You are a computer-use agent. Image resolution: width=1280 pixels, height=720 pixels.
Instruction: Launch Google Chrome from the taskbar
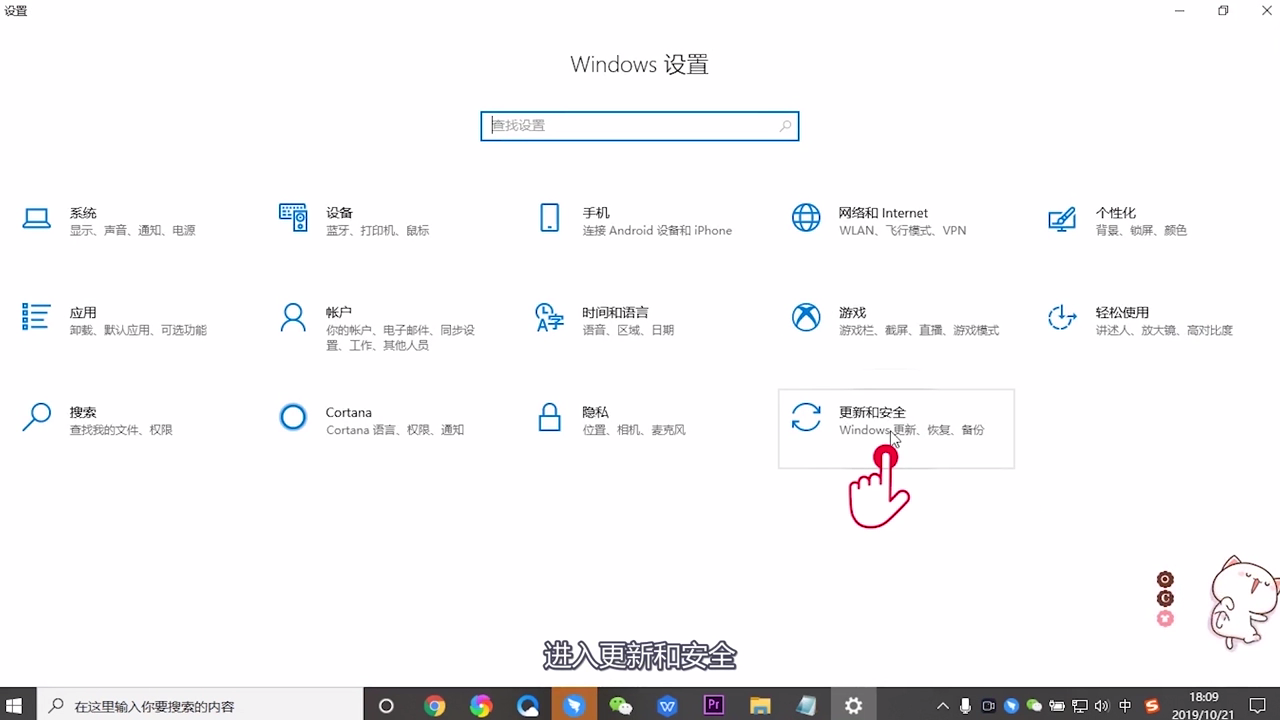(435, 708)
